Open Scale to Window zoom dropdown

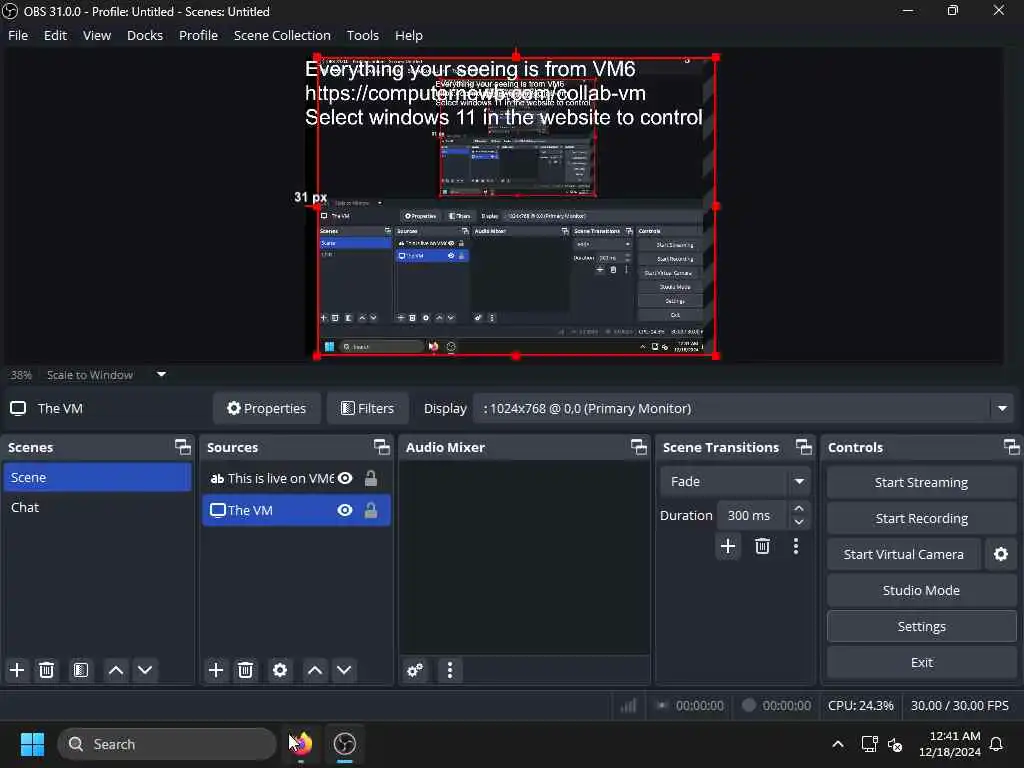coord(161,375)
